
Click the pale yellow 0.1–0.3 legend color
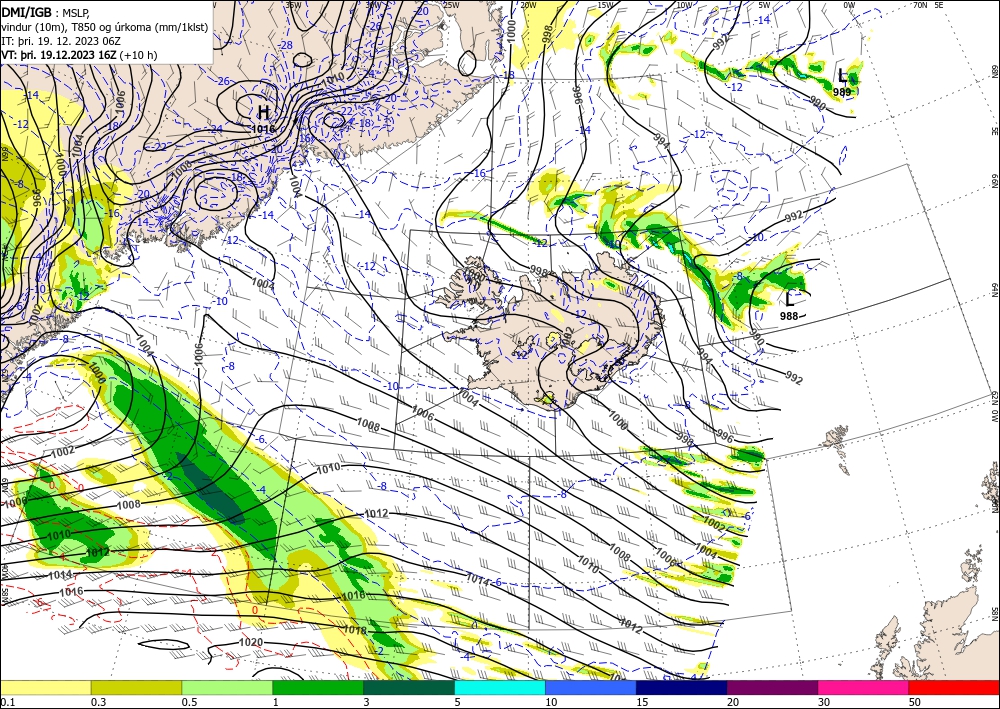pyautogui.click(x=45, y=687)
